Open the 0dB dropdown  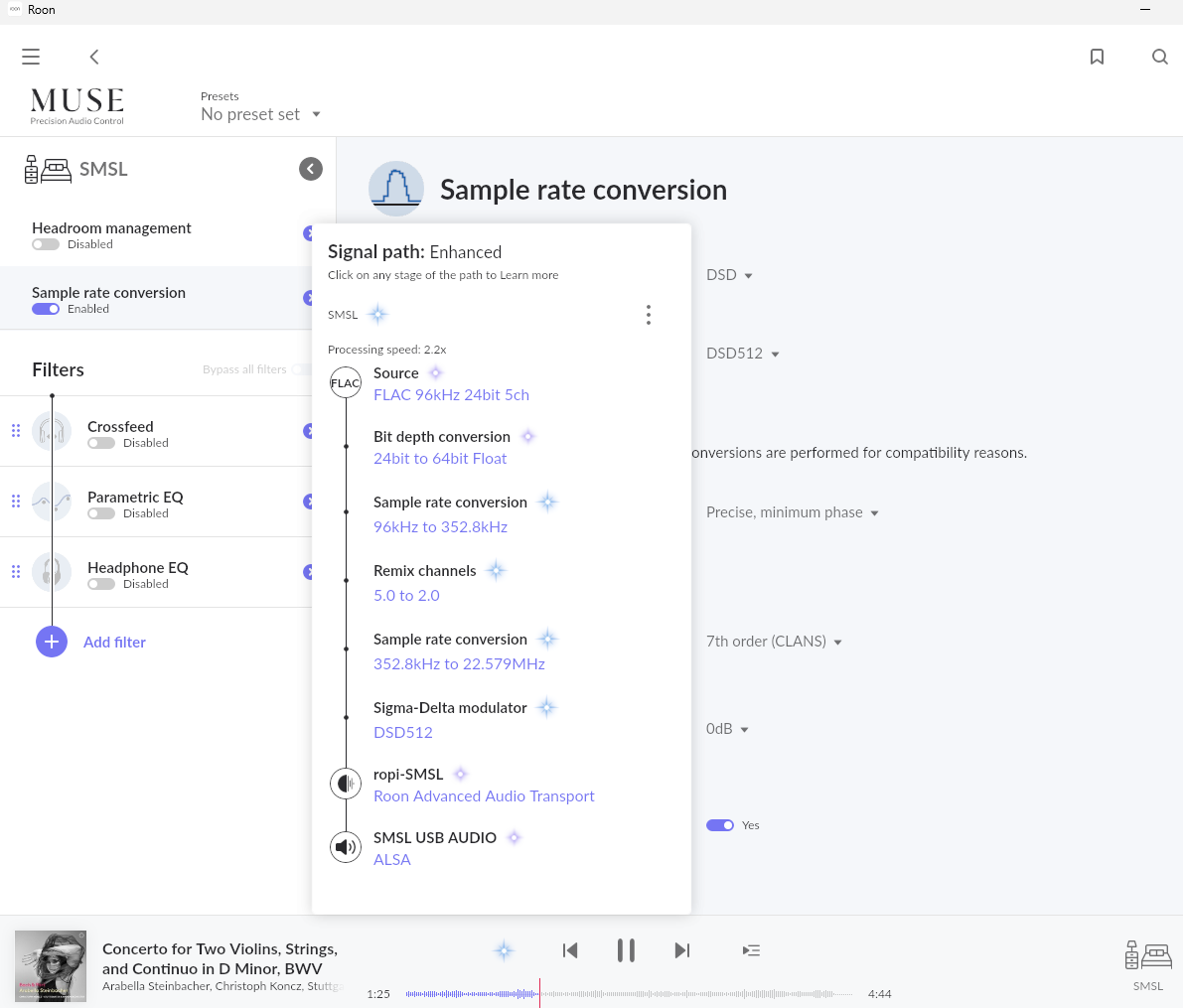727,729
